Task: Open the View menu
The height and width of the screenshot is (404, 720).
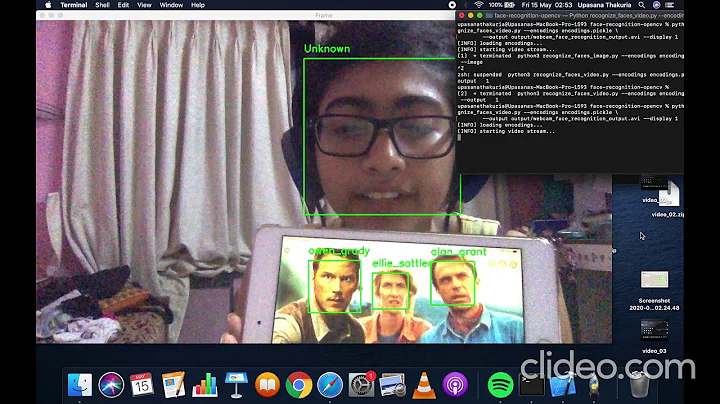Action: pos(144,5)
